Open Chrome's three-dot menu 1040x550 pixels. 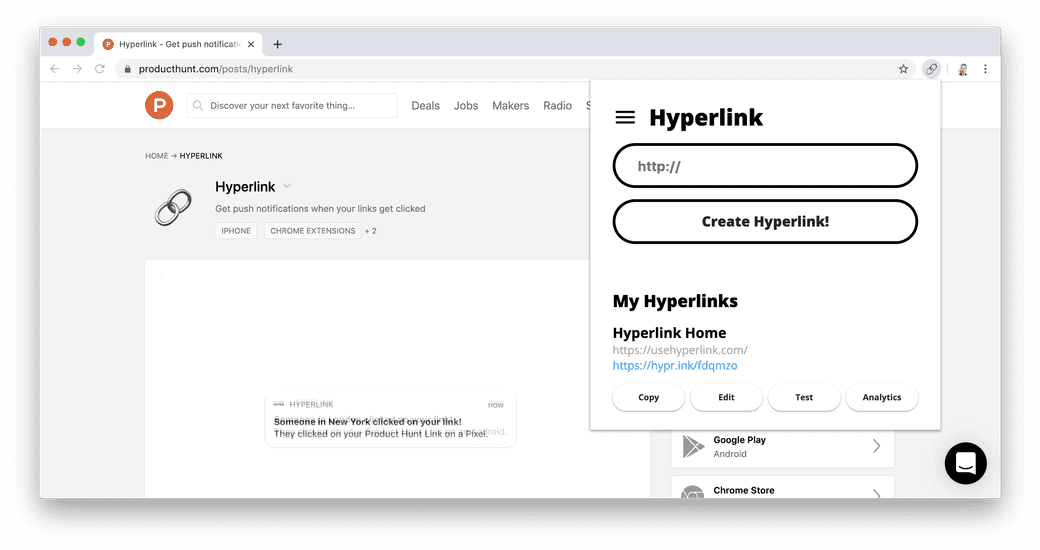pyautogui.click(x=986, y=69)
